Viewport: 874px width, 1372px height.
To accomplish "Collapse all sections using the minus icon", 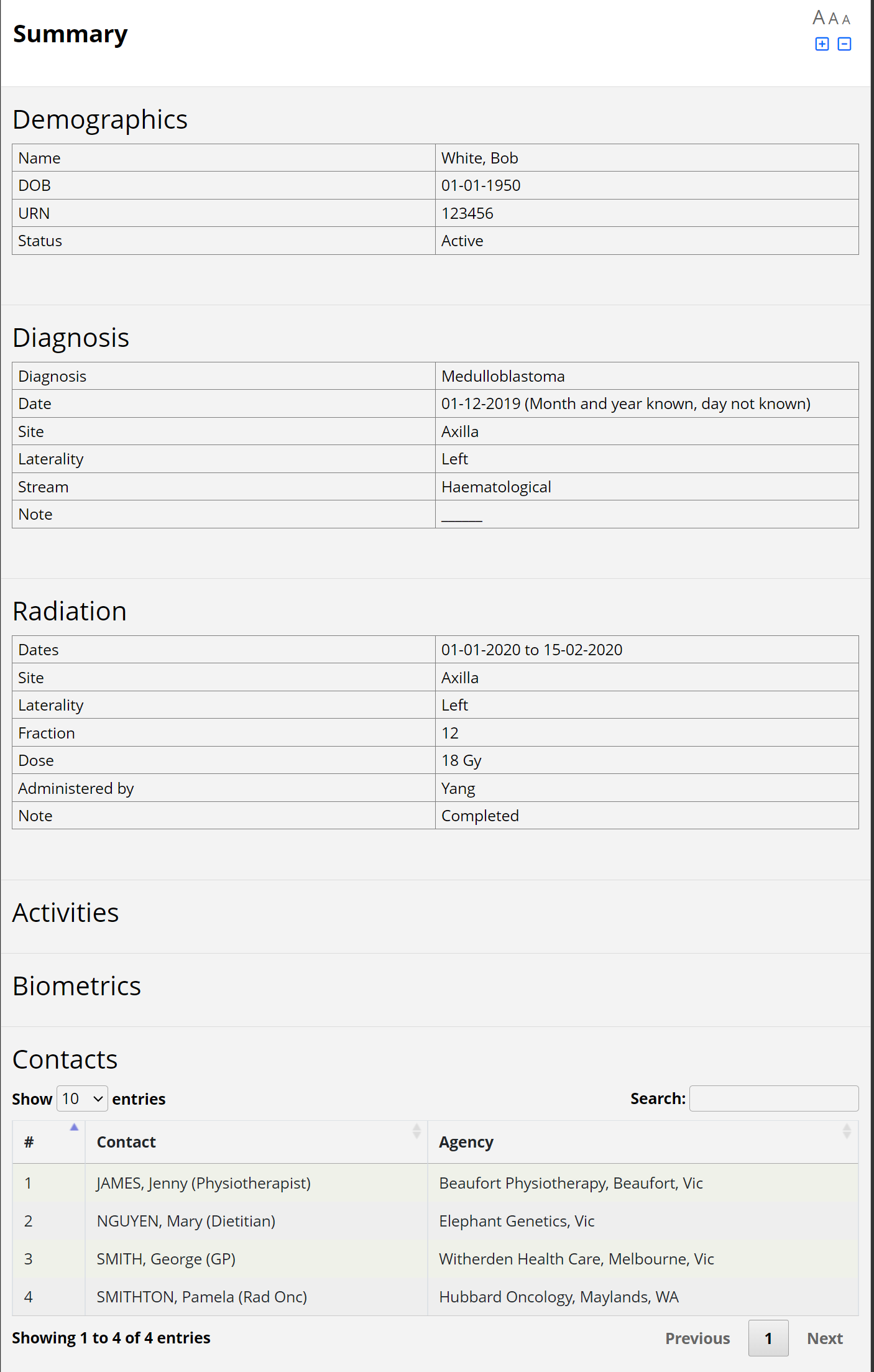I will [x=844, y=44].
